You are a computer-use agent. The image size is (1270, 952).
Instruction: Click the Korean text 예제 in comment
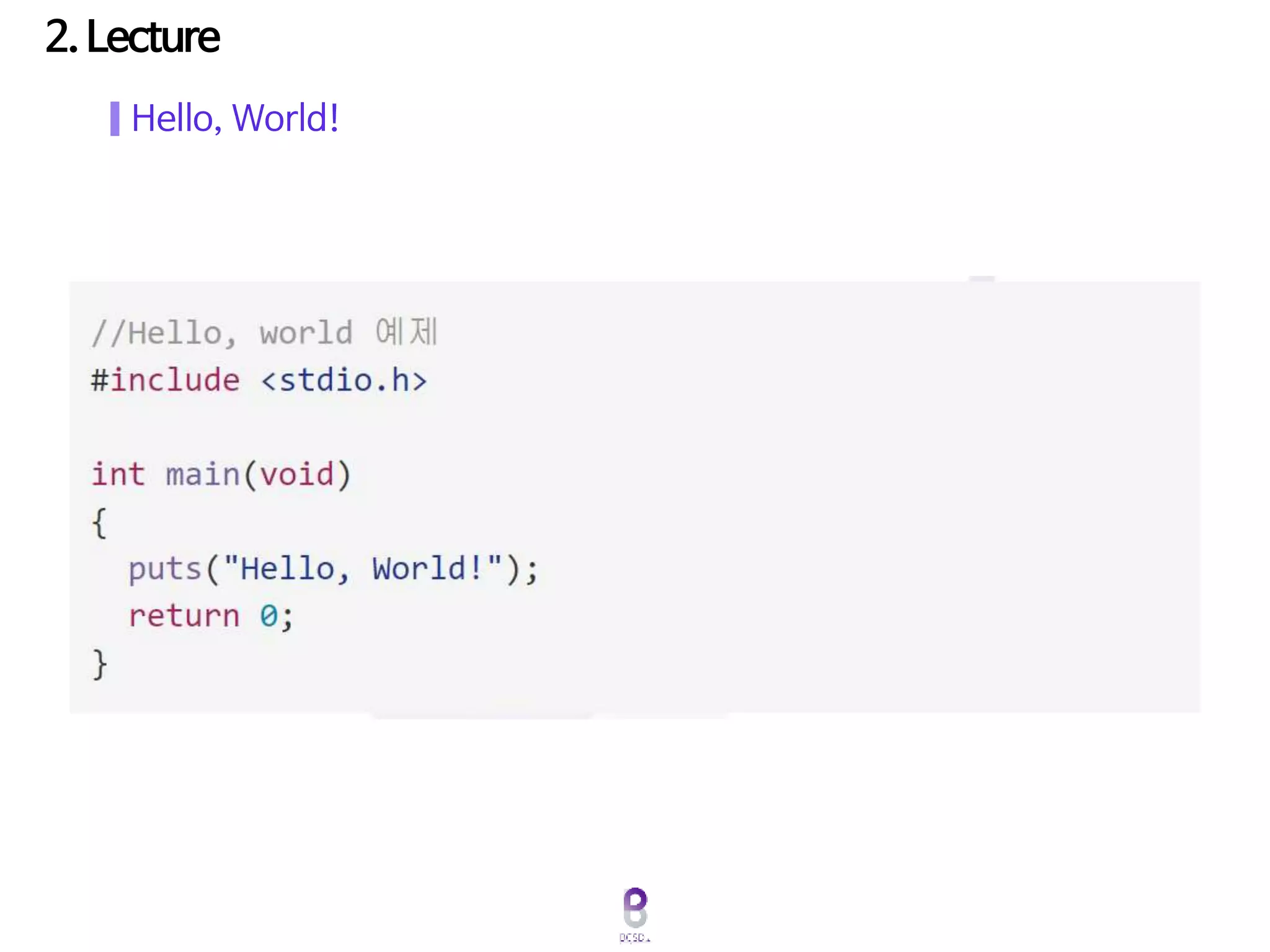tap(407, 332)
